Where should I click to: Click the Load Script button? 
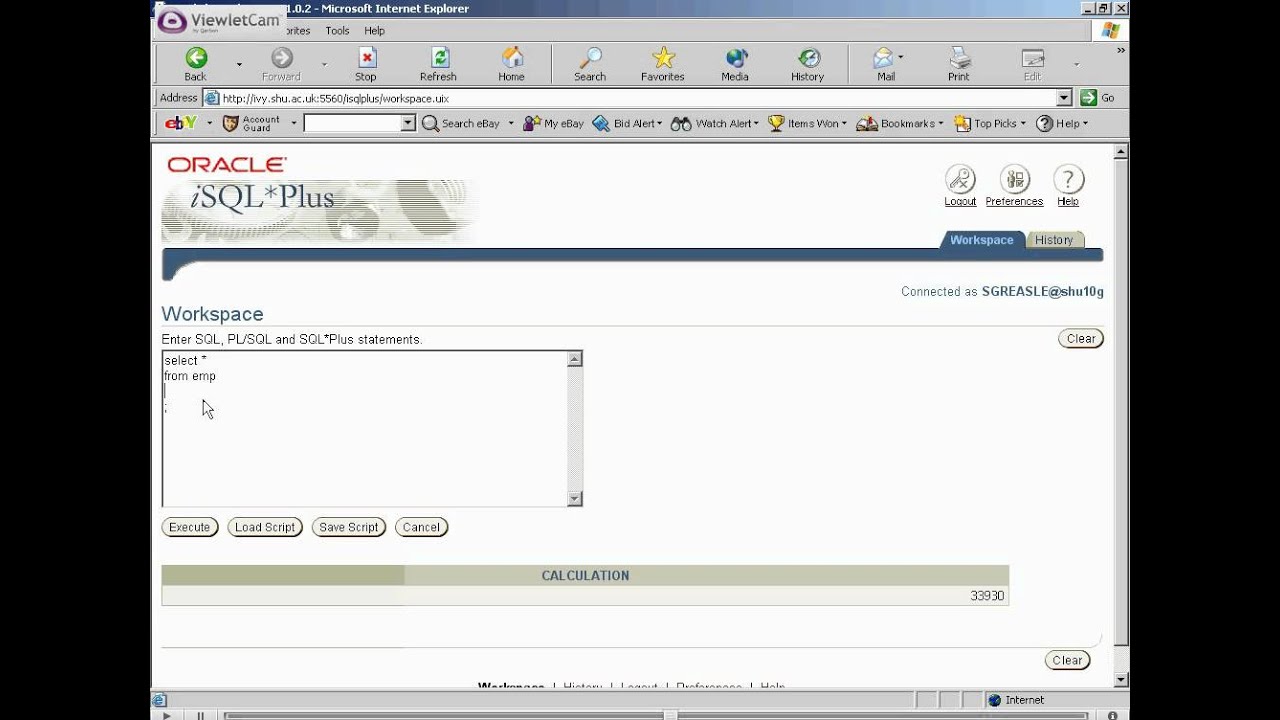tap(265, 527)
